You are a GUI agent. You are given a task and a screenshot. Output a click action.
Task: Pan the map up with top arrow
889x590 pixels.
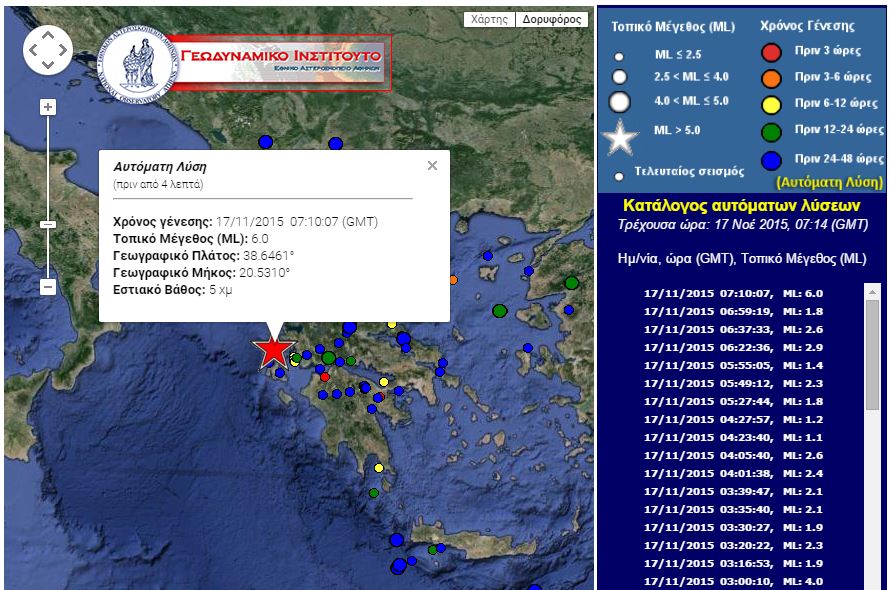(48, 34)
